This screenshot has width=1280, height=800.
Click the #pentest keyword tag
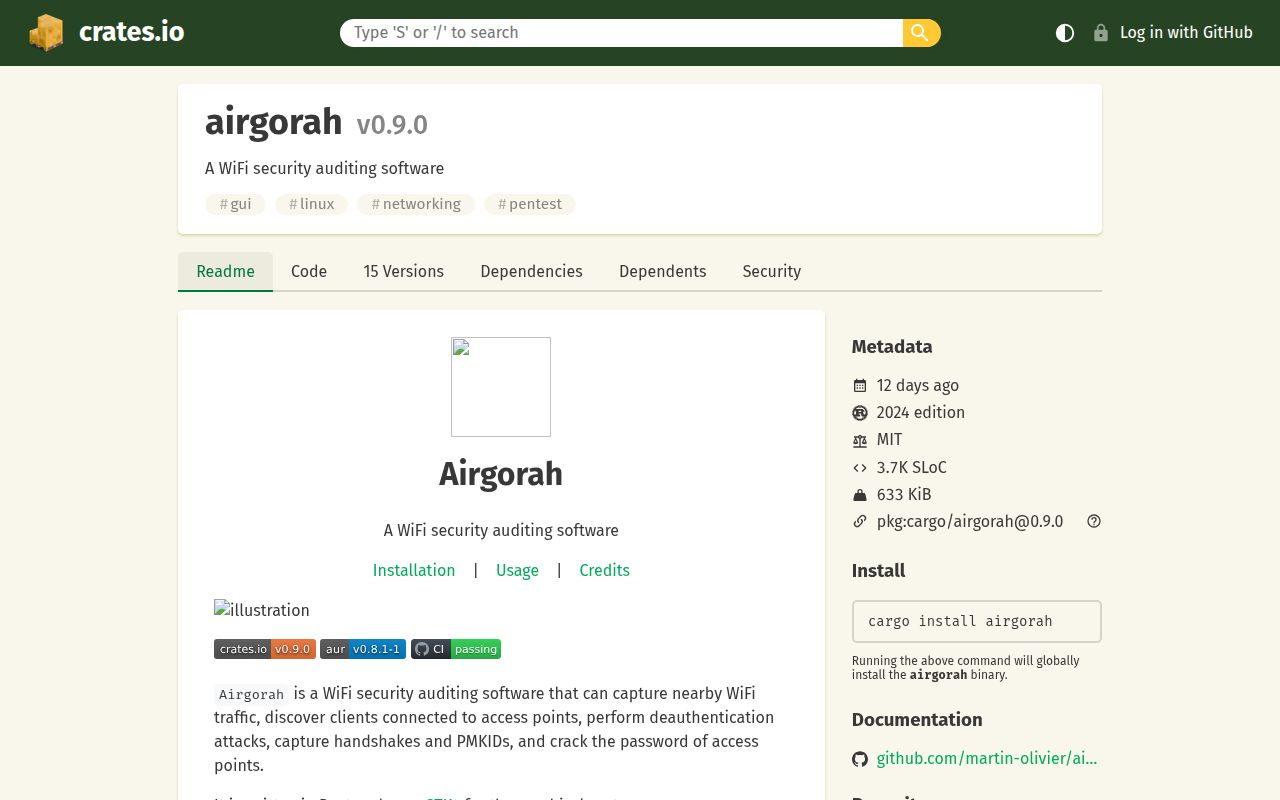pyautogui.click(x=530, y=204)
